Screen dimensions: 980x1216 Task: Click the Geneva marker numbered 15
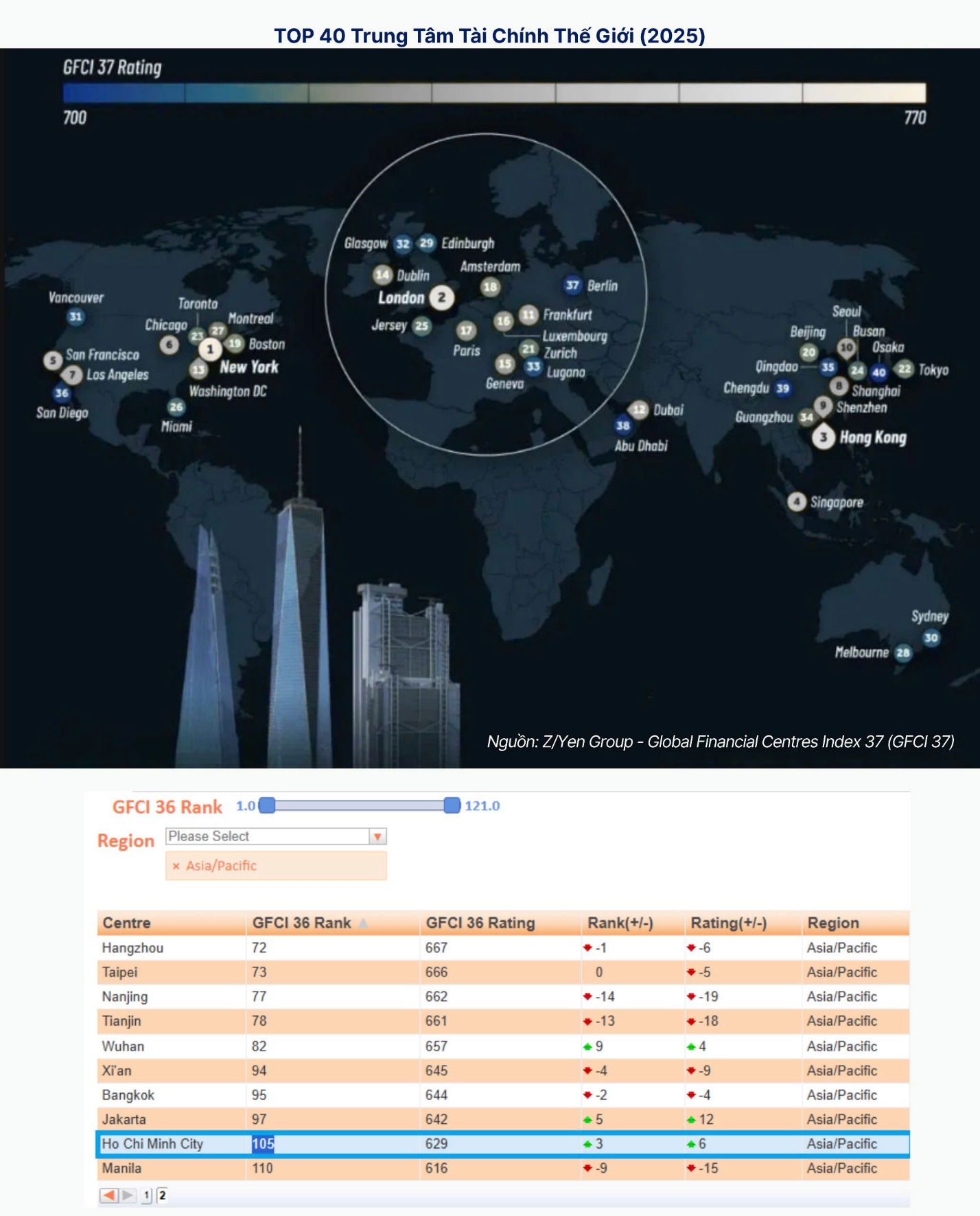click(505, 363)
